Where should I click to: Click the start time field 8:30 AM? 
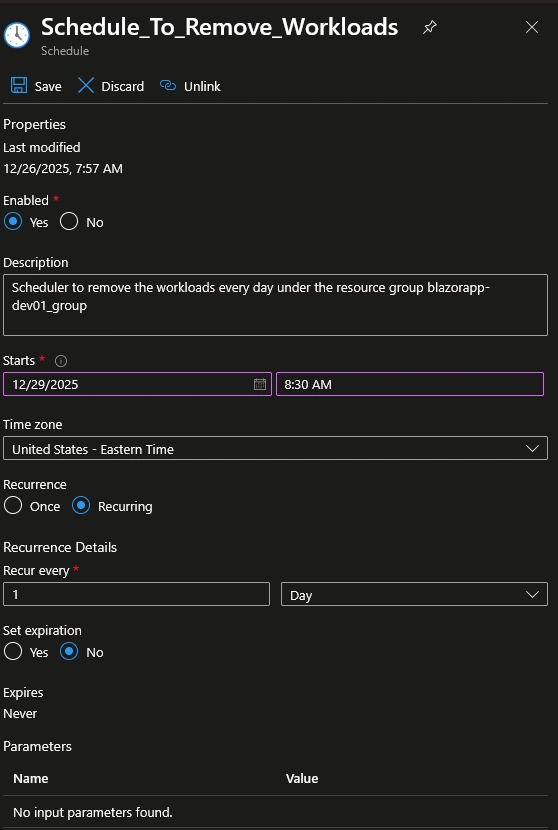[410, 384]
